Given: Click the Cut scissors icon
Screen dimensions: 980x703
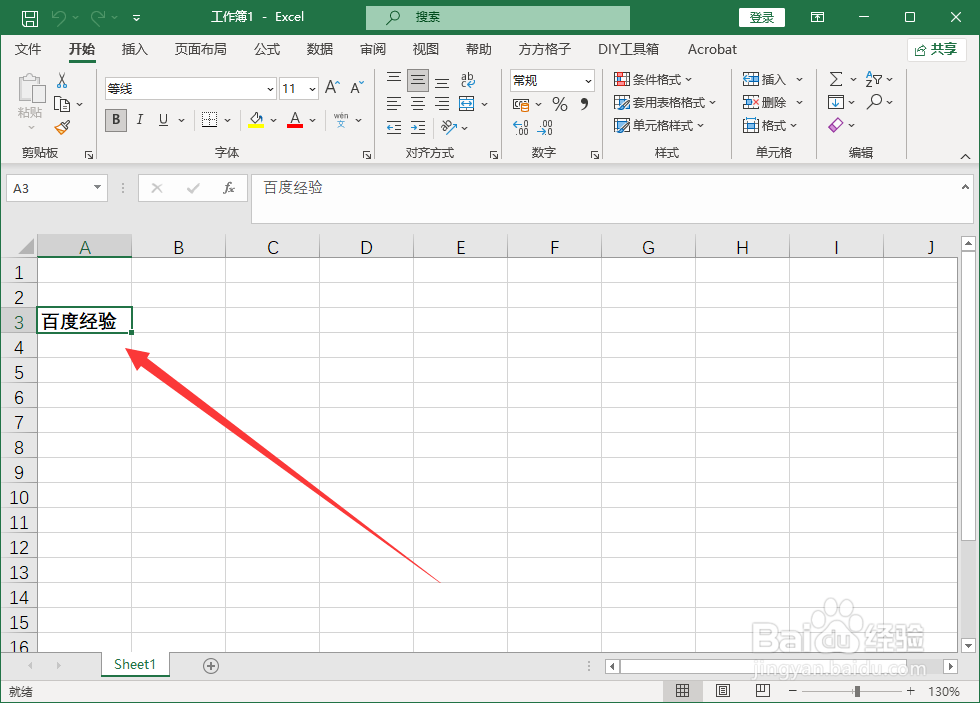Looking at the screenshot, I should tap(62, 80).
